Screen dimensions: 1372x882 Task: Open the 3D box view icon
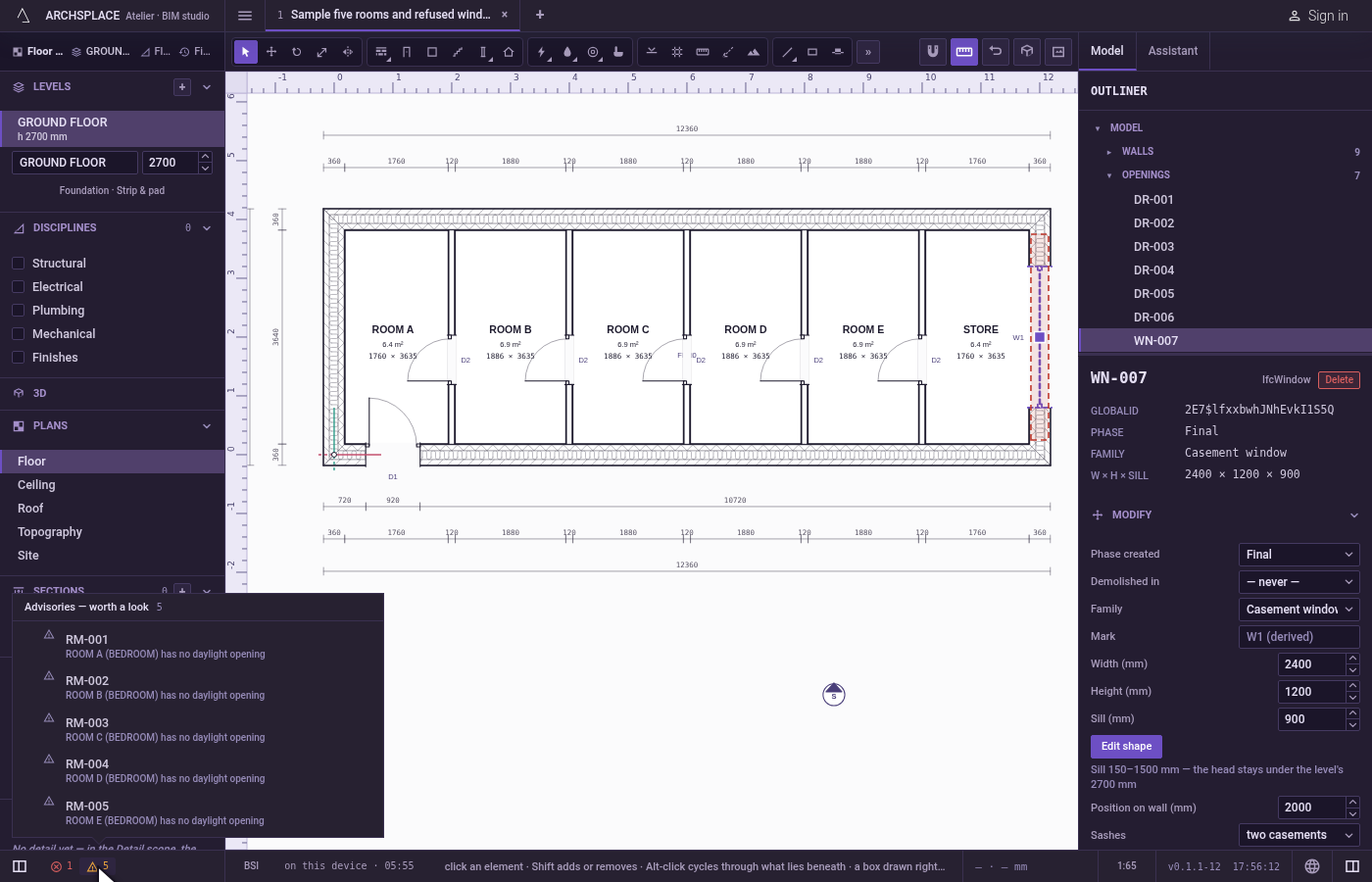coord(1027,51)
